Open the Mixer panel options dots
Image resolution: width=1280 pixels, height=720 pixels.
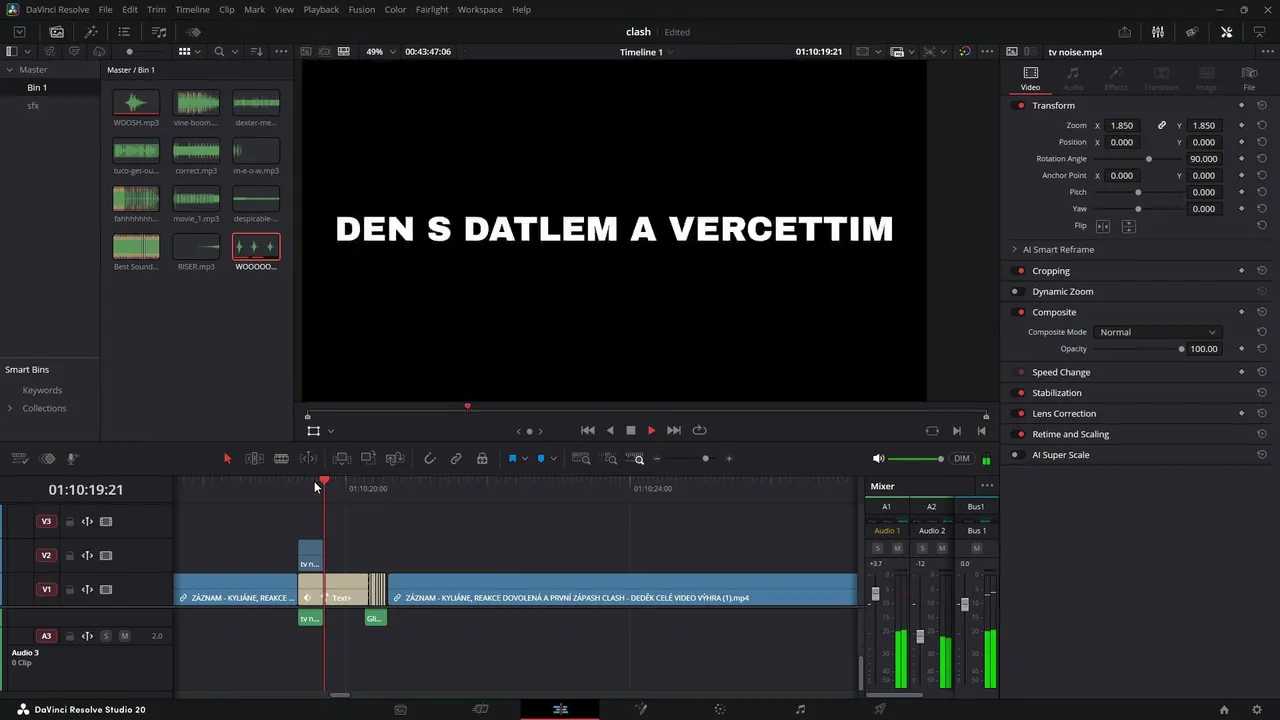click(987, 486)
